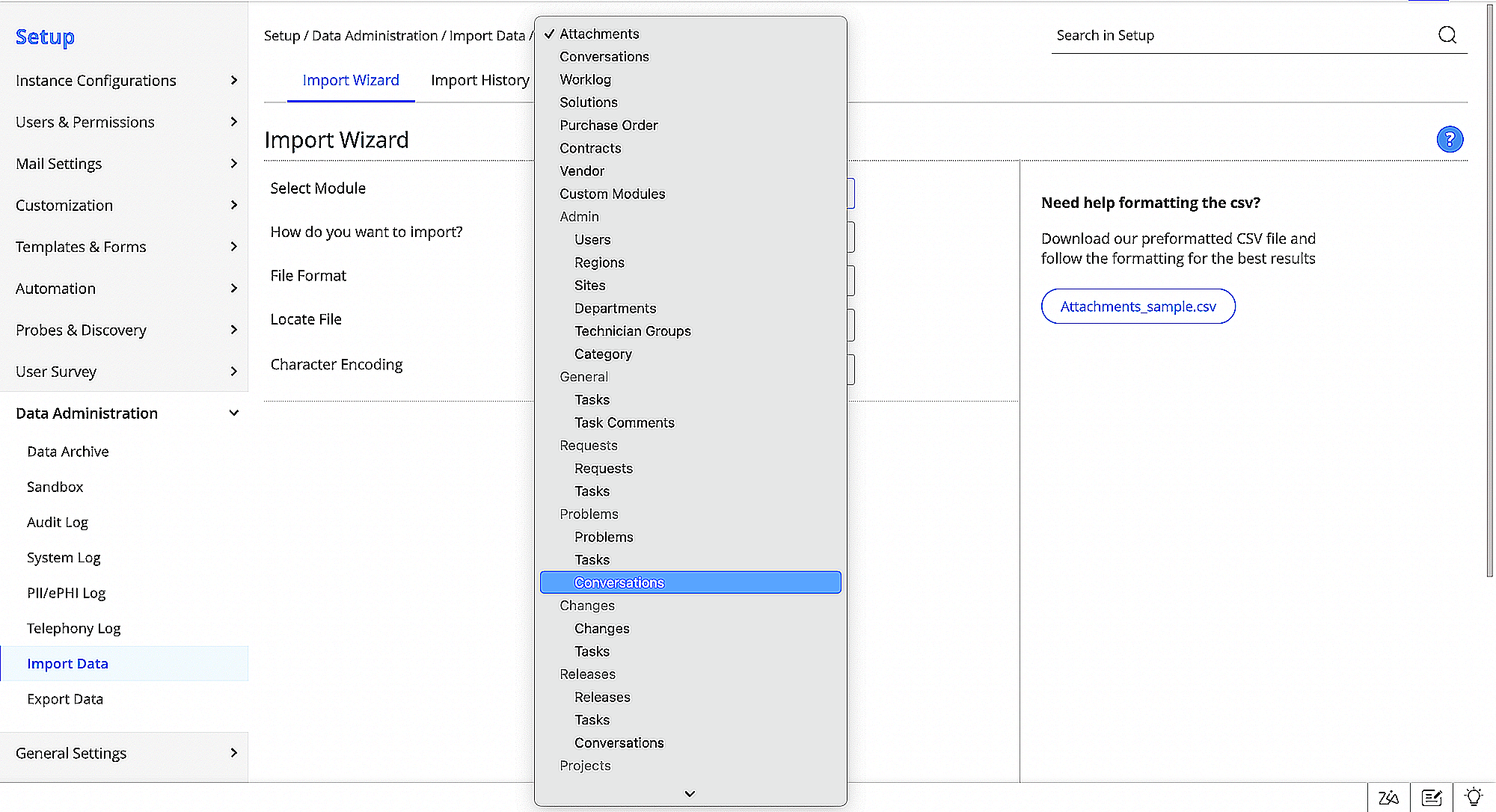Open the Zia assistant icon
The image size is (1496, 812).
[x=1388, y=797]
